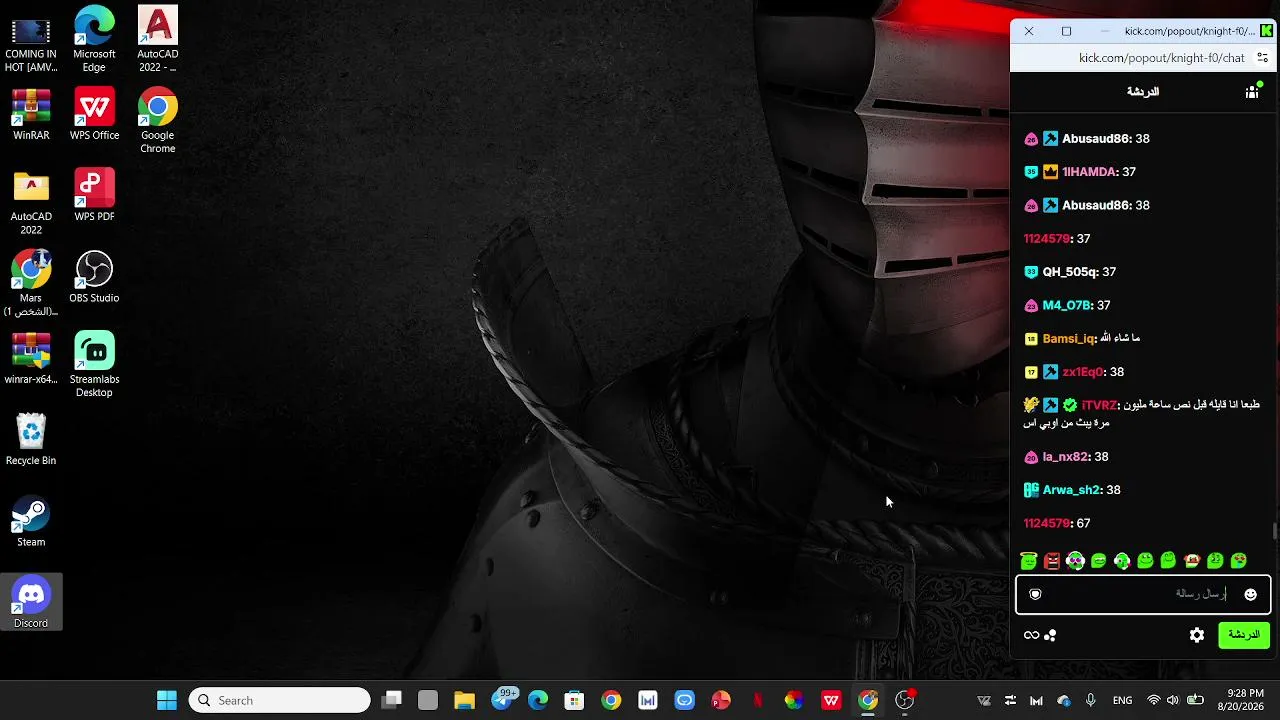Image resolution: width=1280 pixels, height=720 pixels.
Task: Open the Arwa_sh2 username in chat
Action: point(1072,490)
